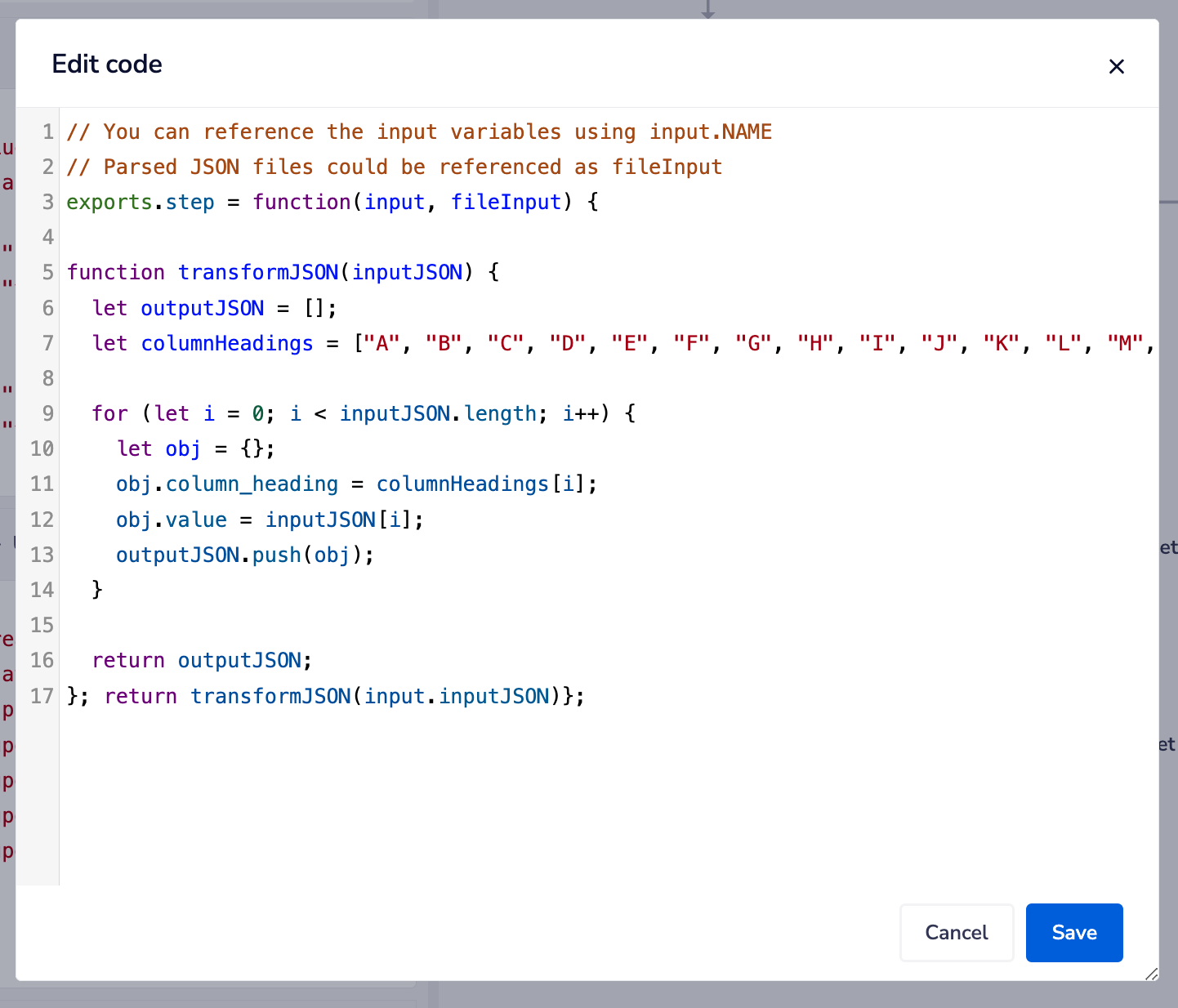Click the Edit code dialog title
The width and height of the screenshot is (1178, 1008).
pos(107,64)
